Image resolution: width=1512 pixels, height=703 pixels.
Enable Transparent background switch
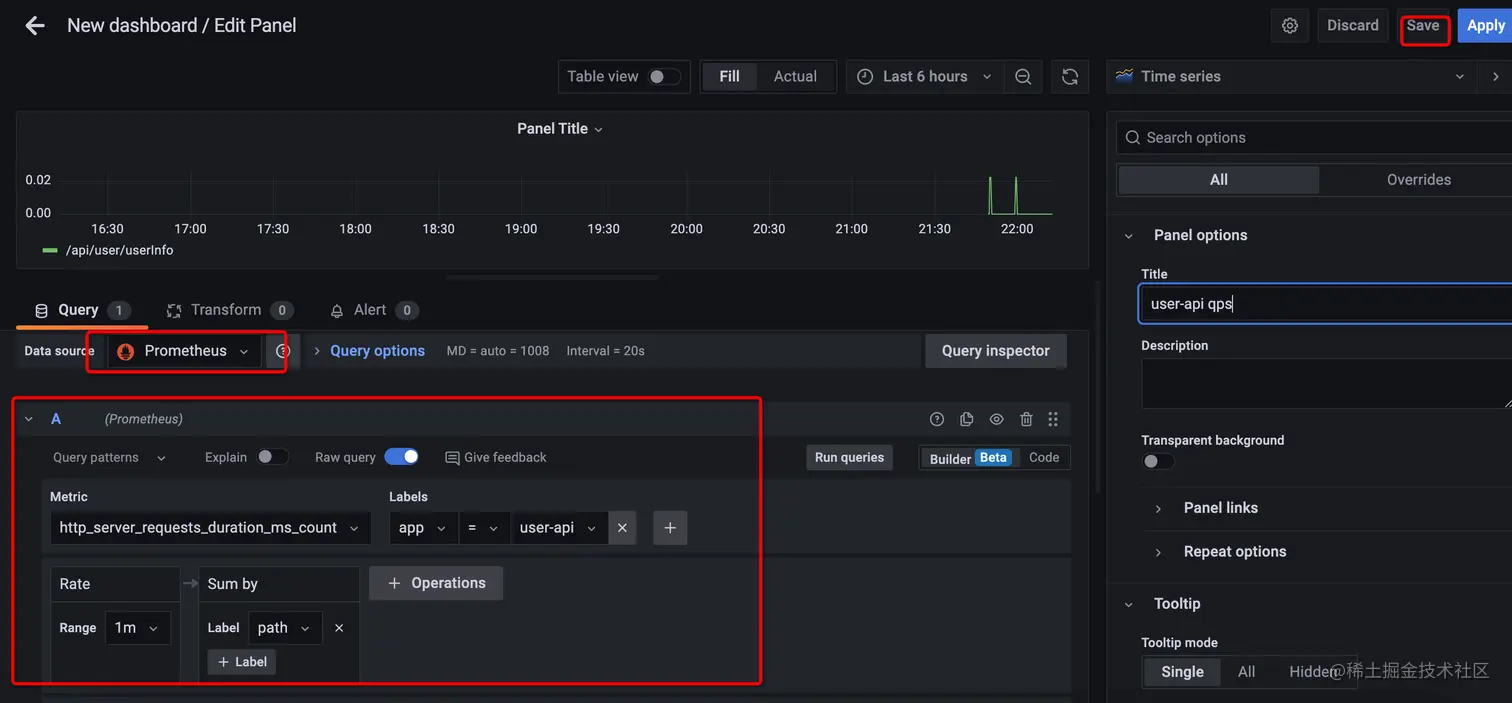[1158, 461]
